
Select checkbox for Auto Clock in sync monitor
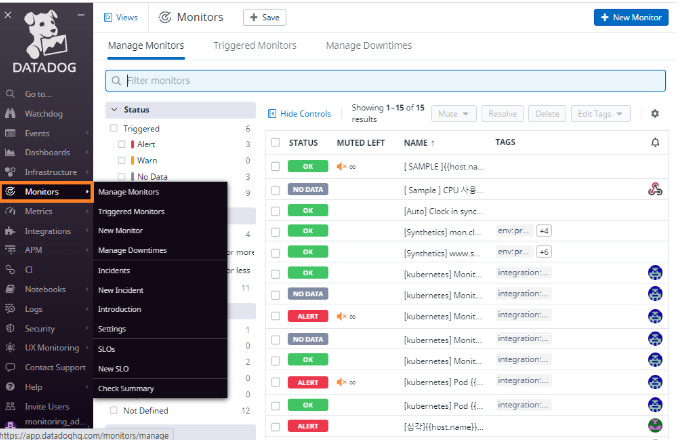(276, 211)
